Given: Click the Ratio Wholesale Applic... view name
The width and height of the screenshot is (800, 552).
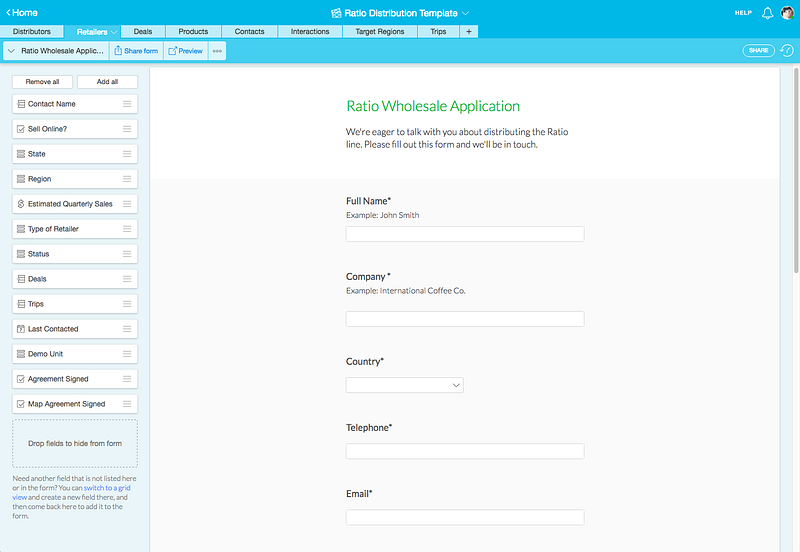Looking at the screenshot, I should [x=62, y=51].
